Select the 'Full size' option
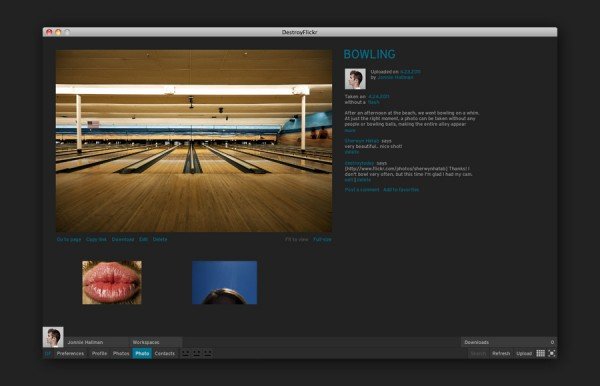This screenshot has height=386, width=600. [322, 239]
